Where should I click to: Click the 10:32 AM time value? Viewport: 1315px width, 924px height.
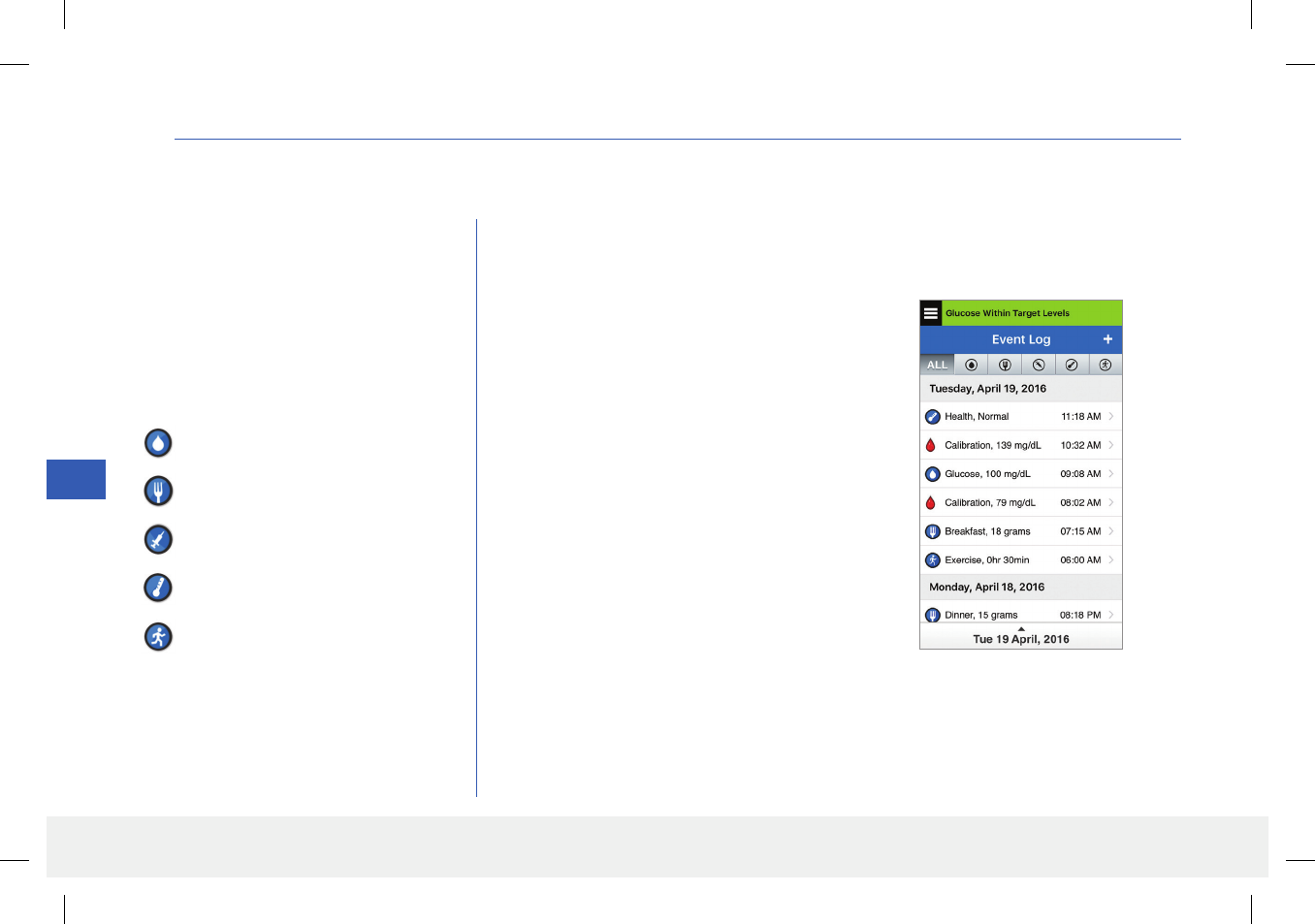[1080, 445]
